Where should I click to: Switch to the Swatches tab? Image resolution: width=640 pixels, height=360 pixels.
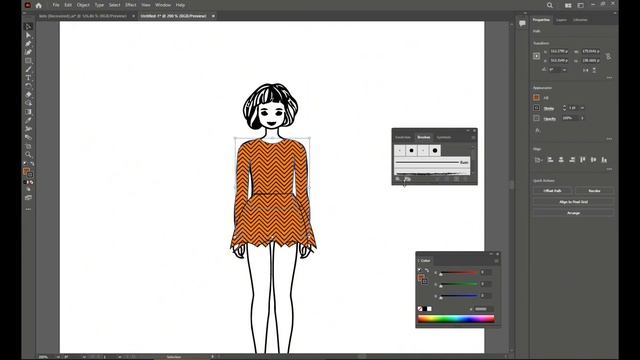pyautogui.click(x=403, y=138)
